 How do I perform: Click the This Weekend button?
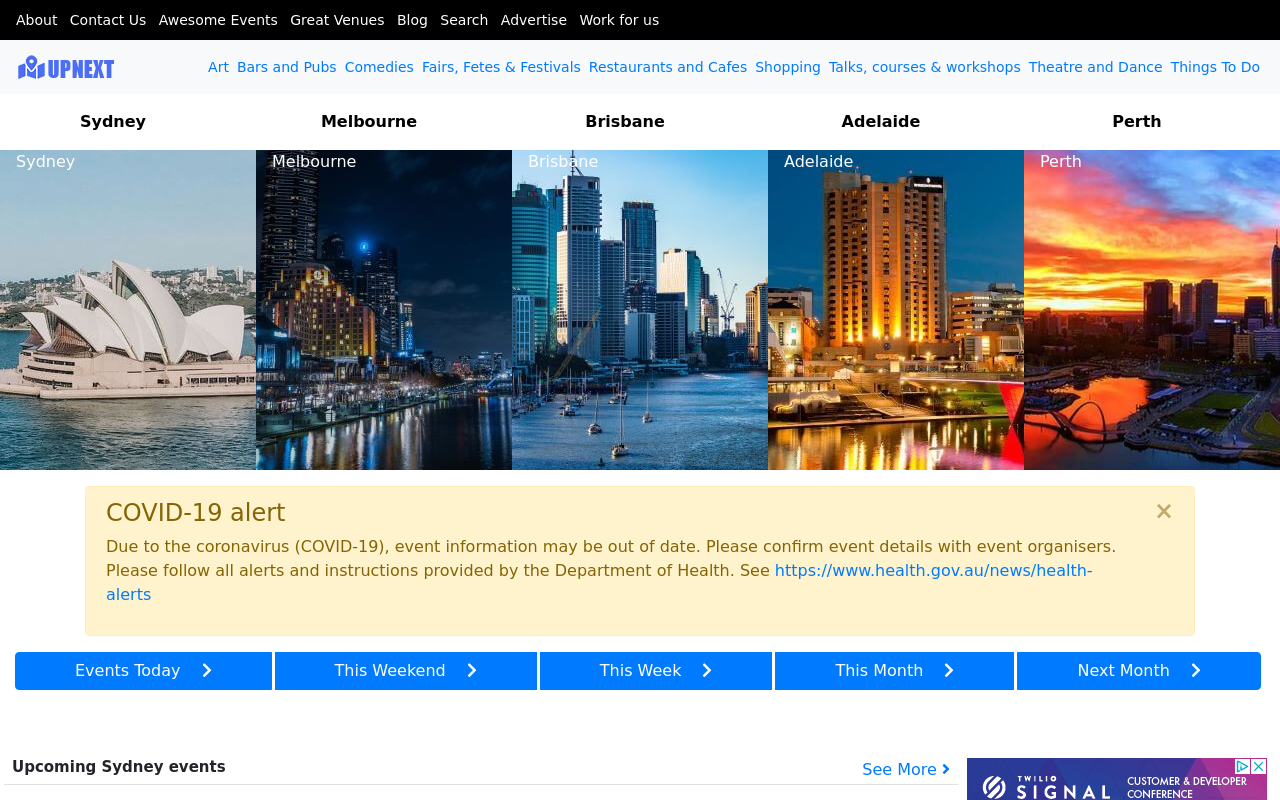[406, 671]
